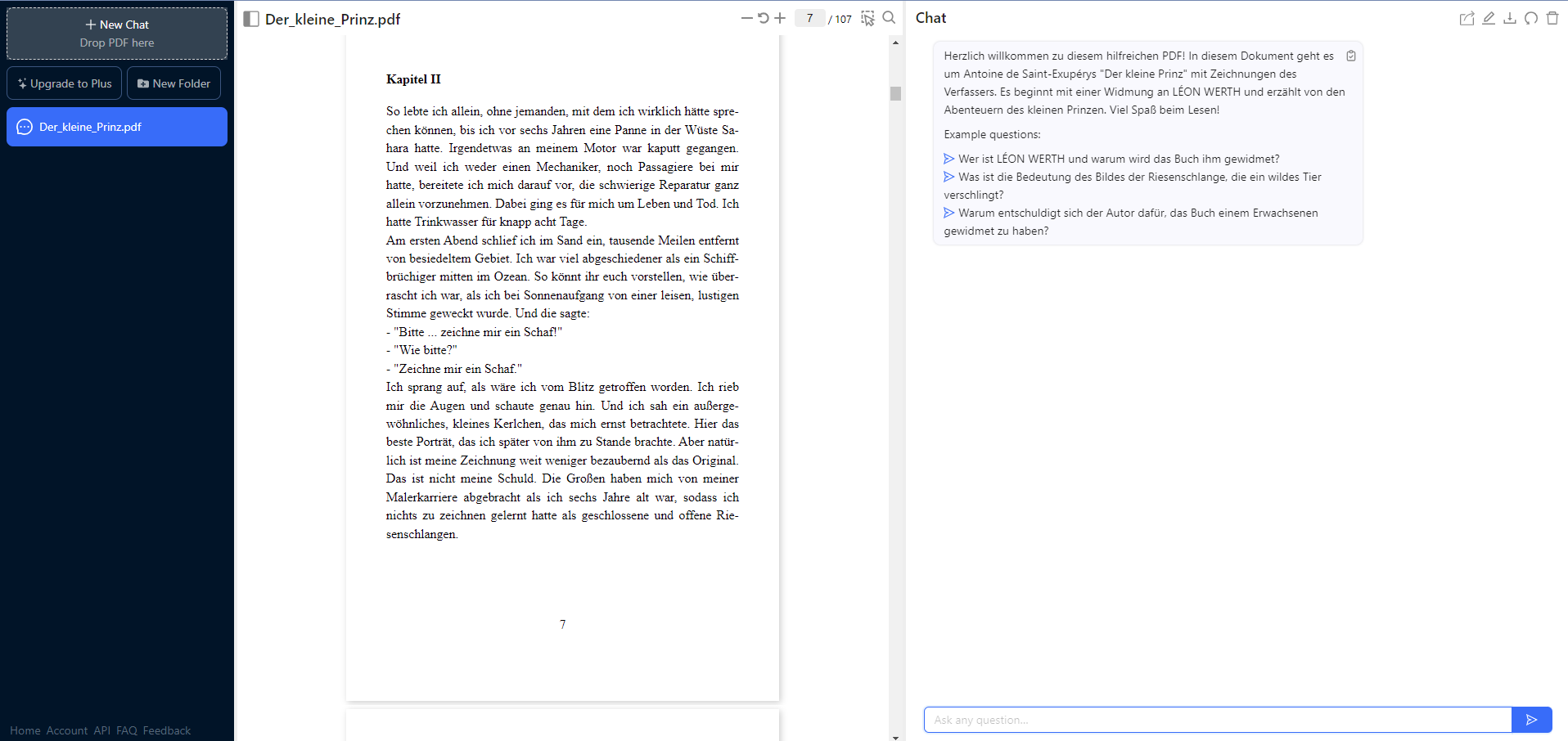
Task: Click the New Chat drop area
Action: [x=117, y=34]
